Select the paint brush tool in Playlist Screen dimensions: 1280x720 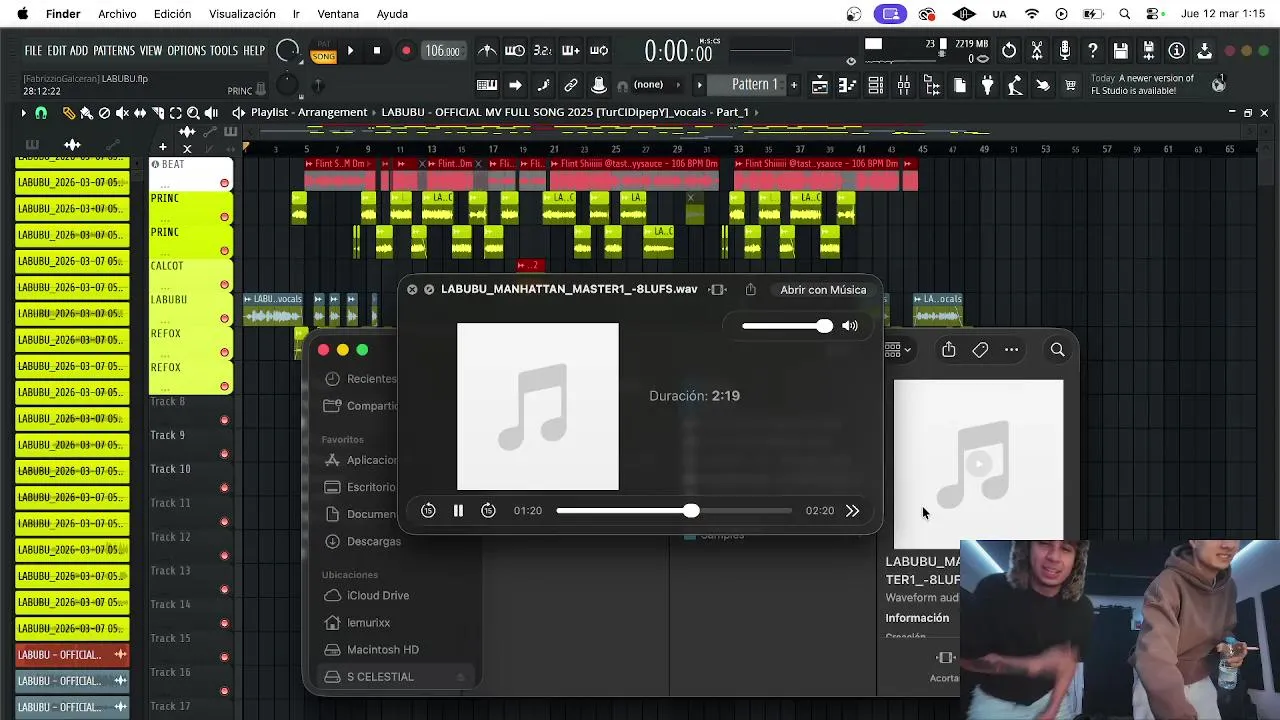pos(87,113)
